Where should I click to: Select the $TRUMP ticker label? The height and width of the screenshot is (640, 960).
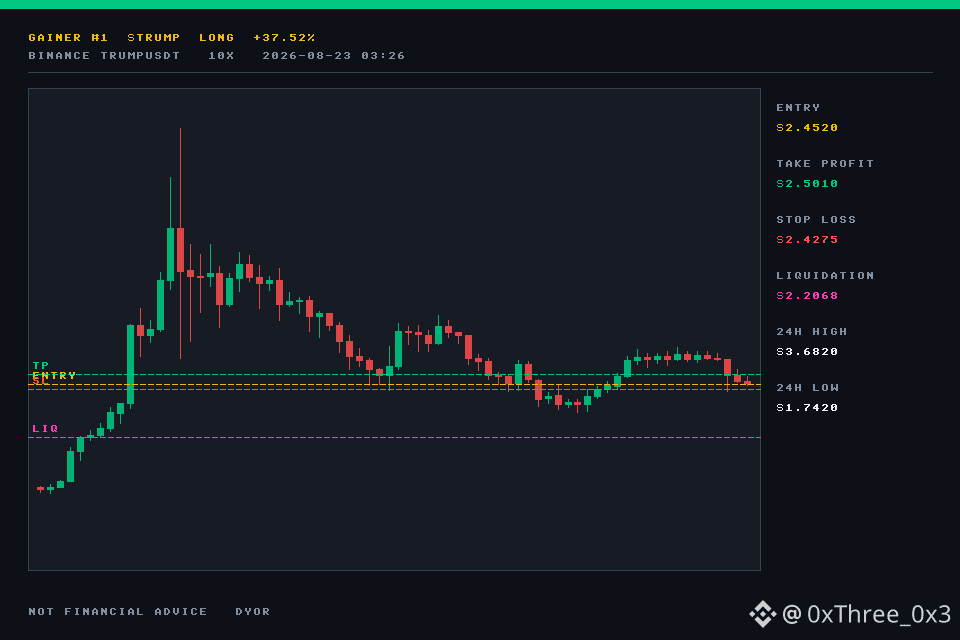point(154,38)
